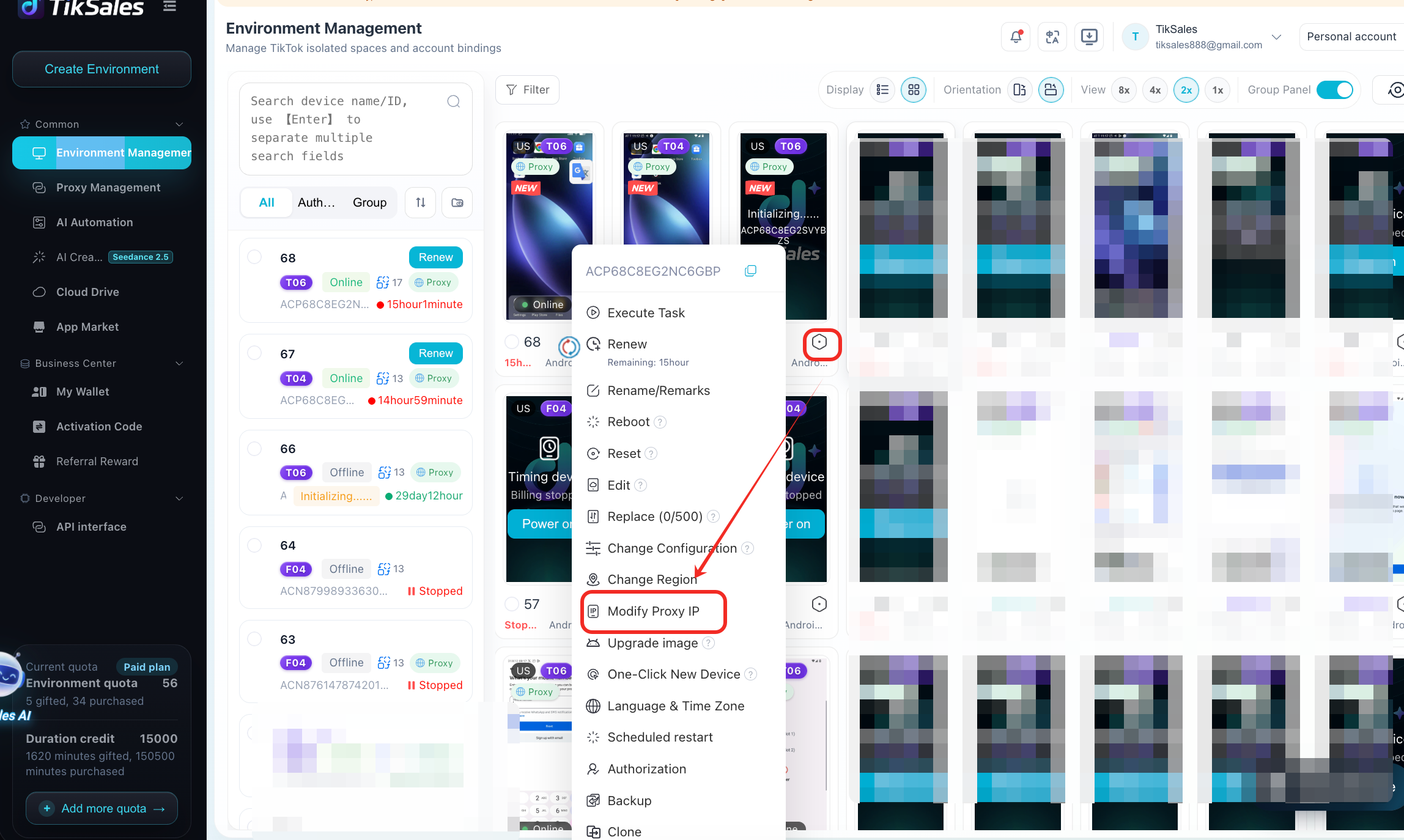Select checkbox for device 64 in list

pos(254,545)
